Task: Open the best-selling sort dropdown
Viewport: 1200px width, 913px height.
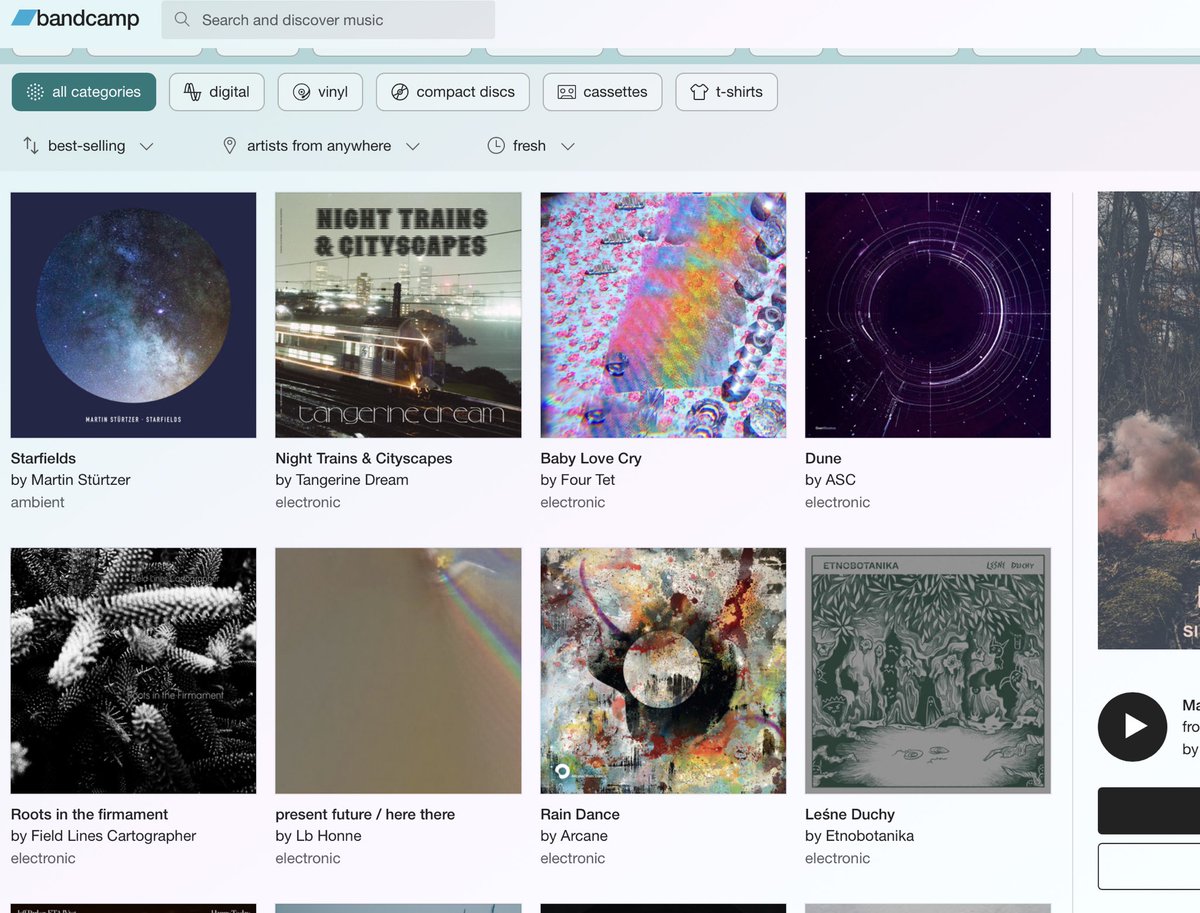Action: point(88,146)
